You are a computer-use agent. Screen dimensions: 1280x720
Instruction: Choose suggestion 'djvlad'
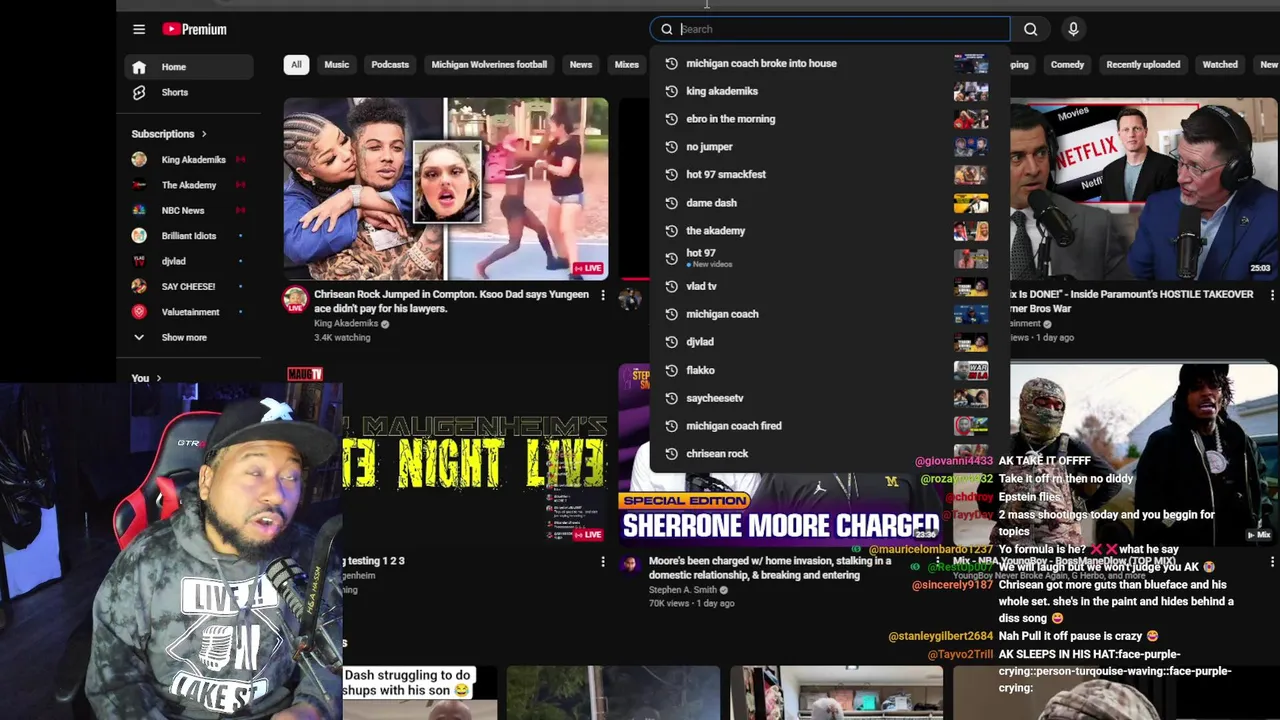(x=829, y=342)
